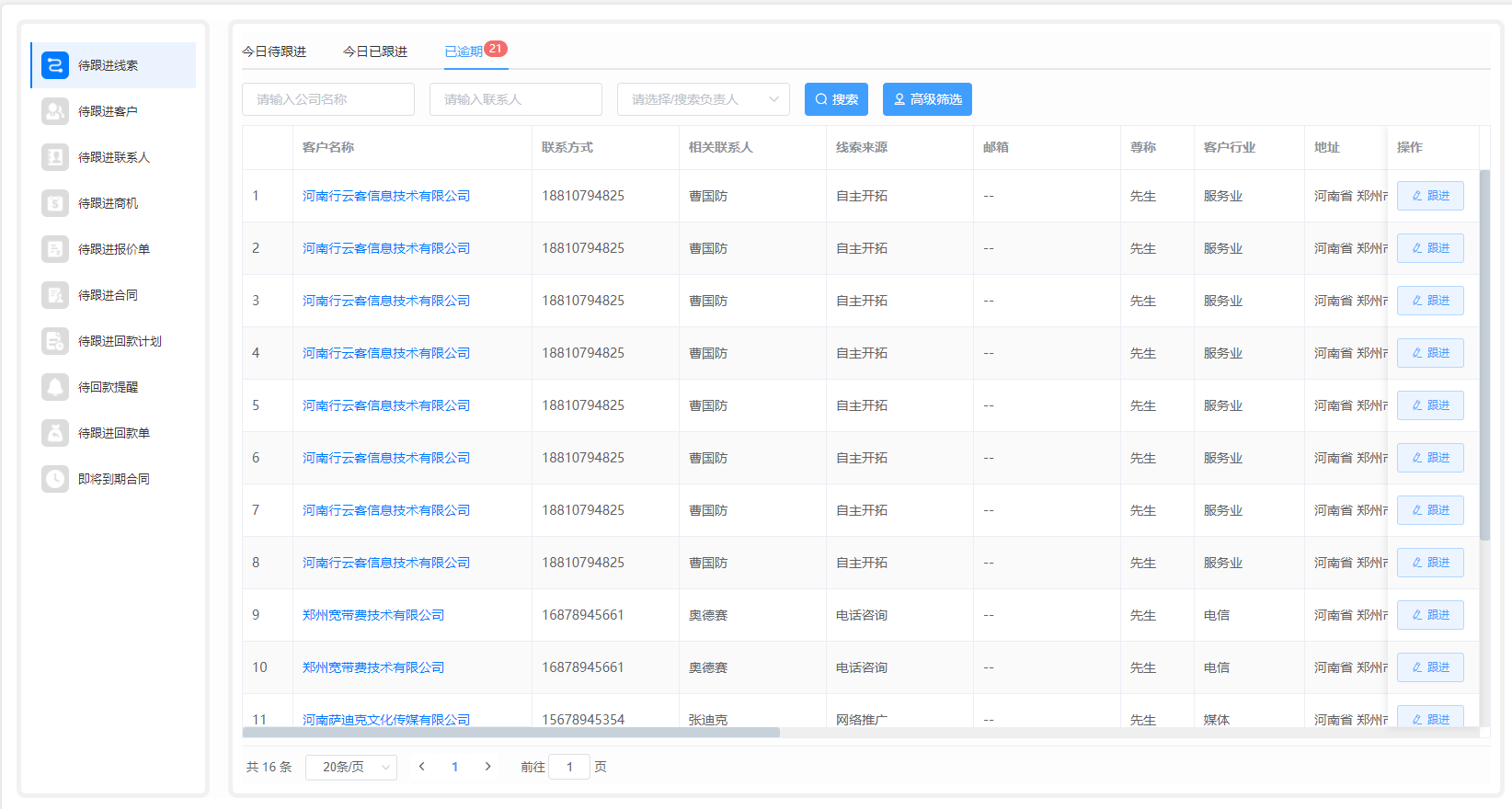This screenshot has height=809, width=1512.
Task: Click 跟进 button in row 8
Action: pos(1430,563)
